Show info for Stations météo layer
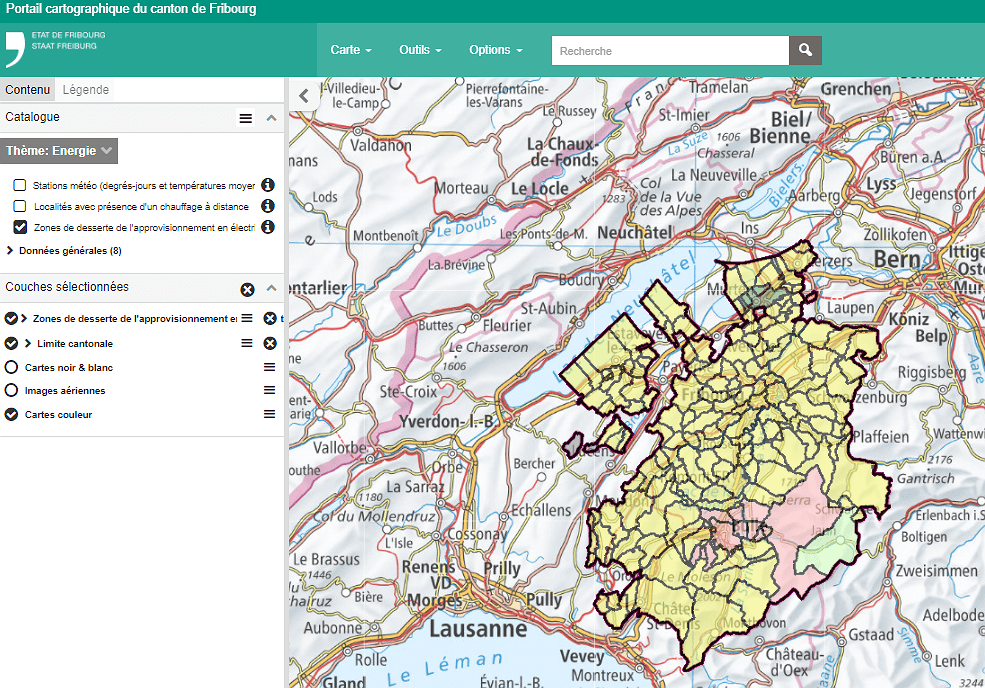This screenshot has height=688, width=985. [x=268, y=185]
